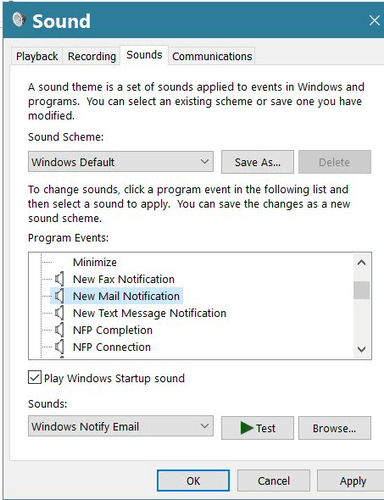
Task: Select New Fax Notification event
Action: click(x=124, y=279)
